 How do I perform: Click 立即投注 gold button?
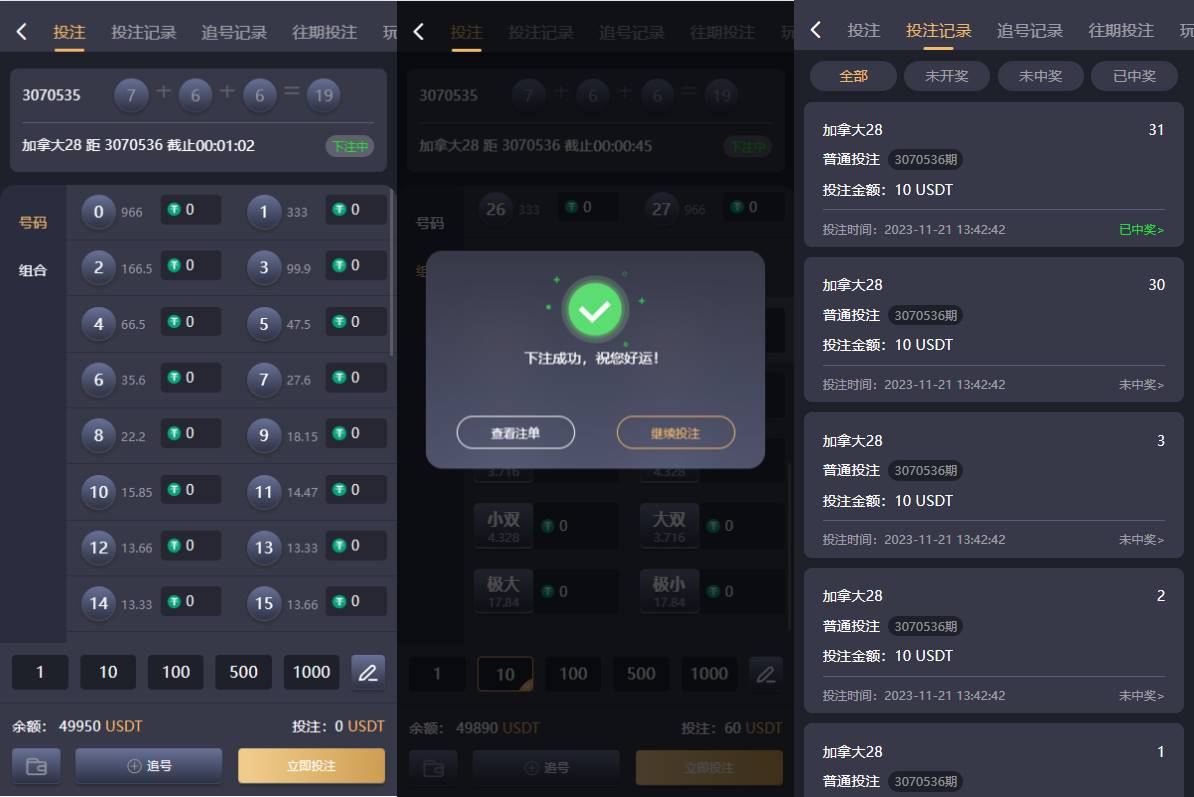(x=311, y=766)
